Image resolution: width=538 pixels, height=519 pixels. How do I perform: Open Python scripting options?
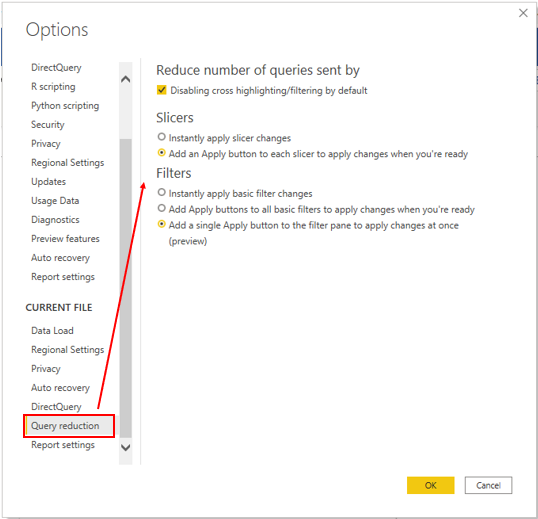pos(65,106)
